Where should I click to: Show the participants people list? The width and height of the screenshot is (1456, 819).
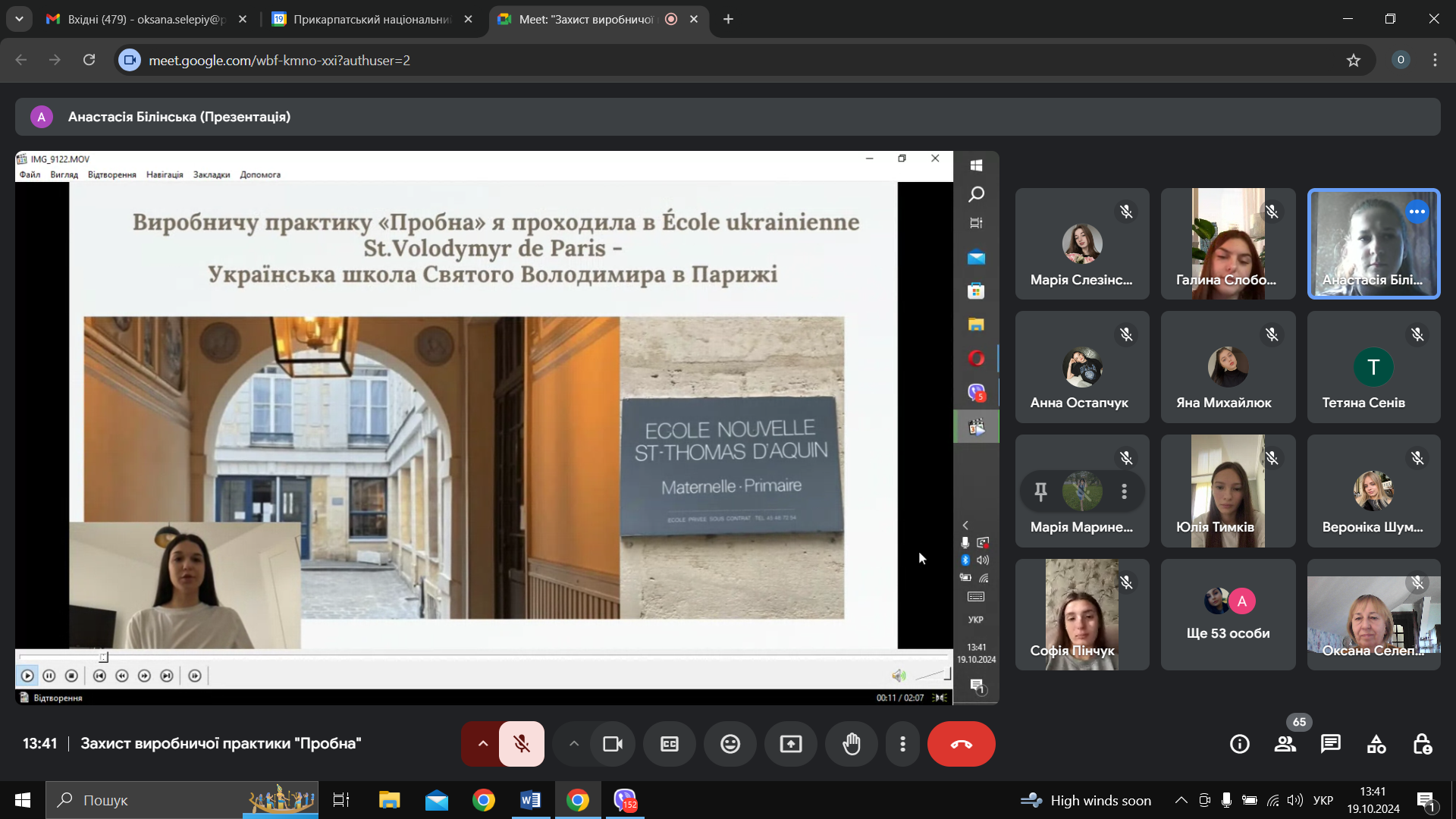point(1285,744)
